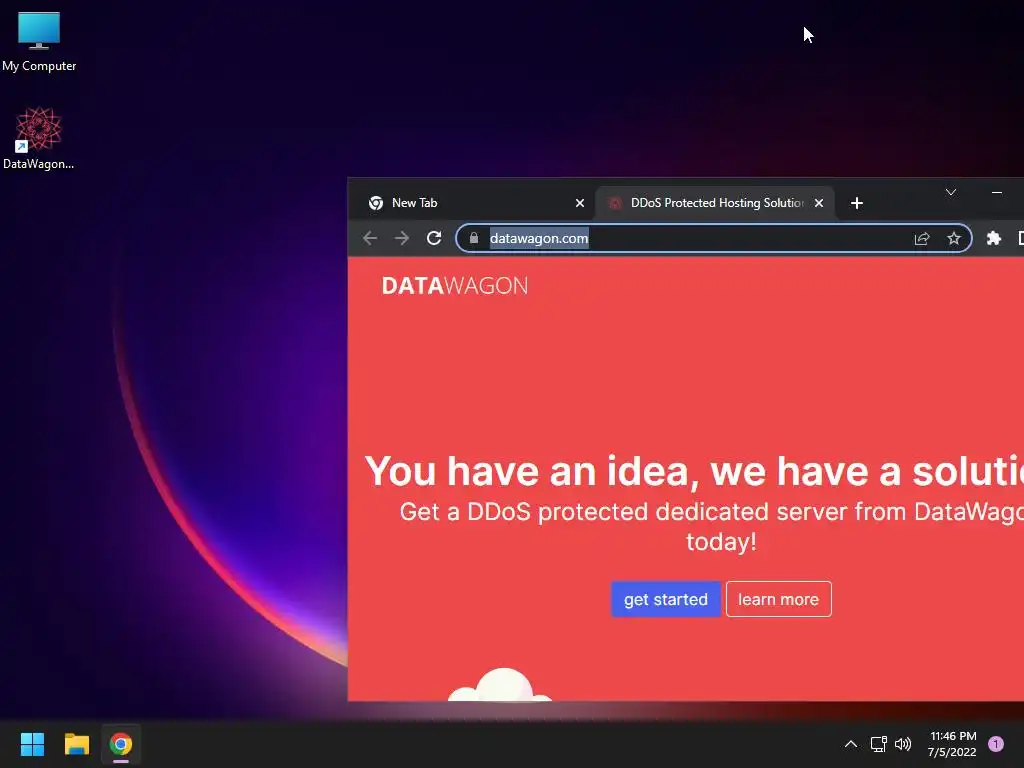Open the notification badge in taskbar
1024x768 pixels.
(996, 744)
